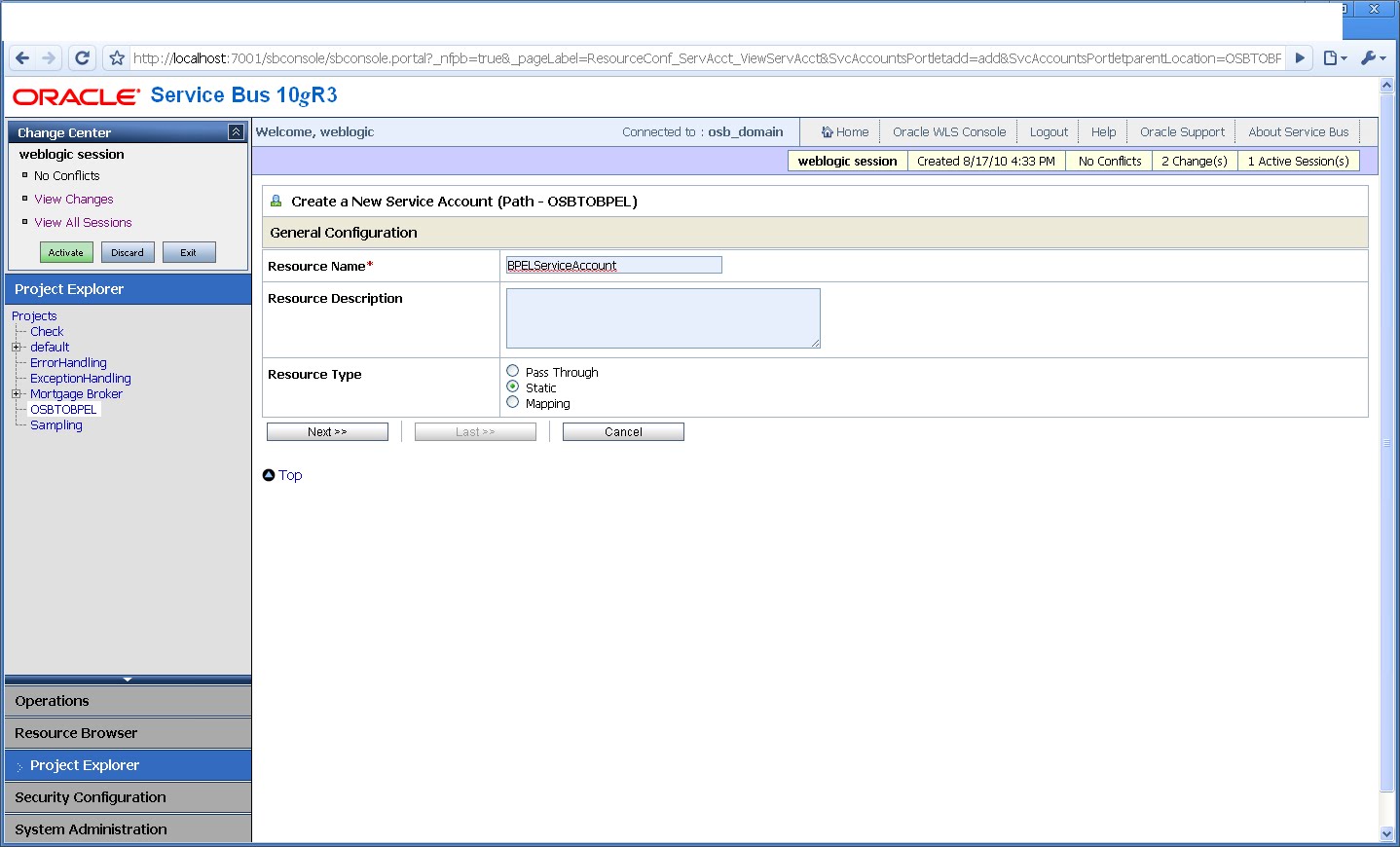1400x847 pixels.
Task: Click the Top link
Action: click(290, 475)
